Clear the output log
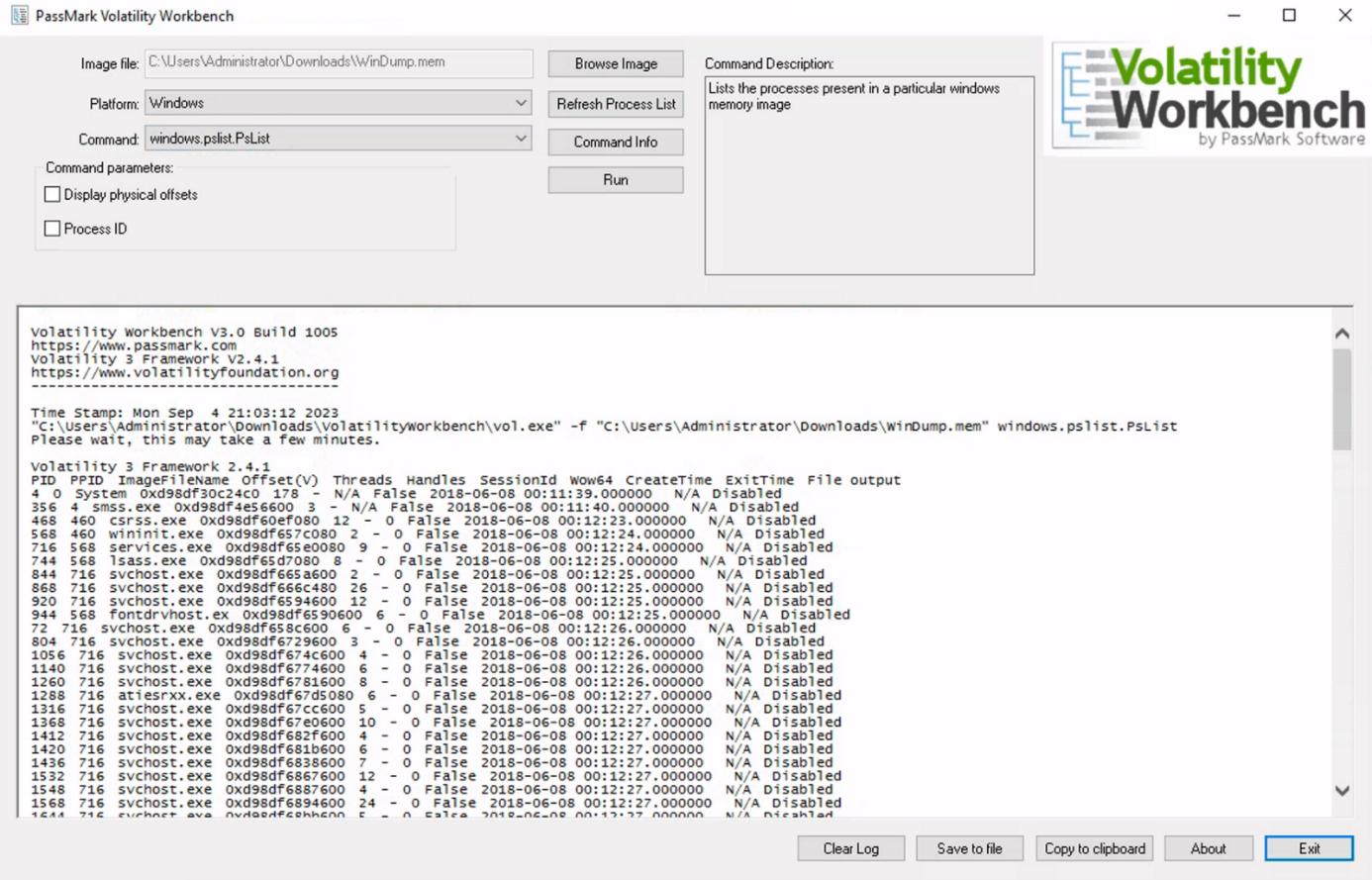This screenshot has height=880, width=1372. click(x=851, y=848)
